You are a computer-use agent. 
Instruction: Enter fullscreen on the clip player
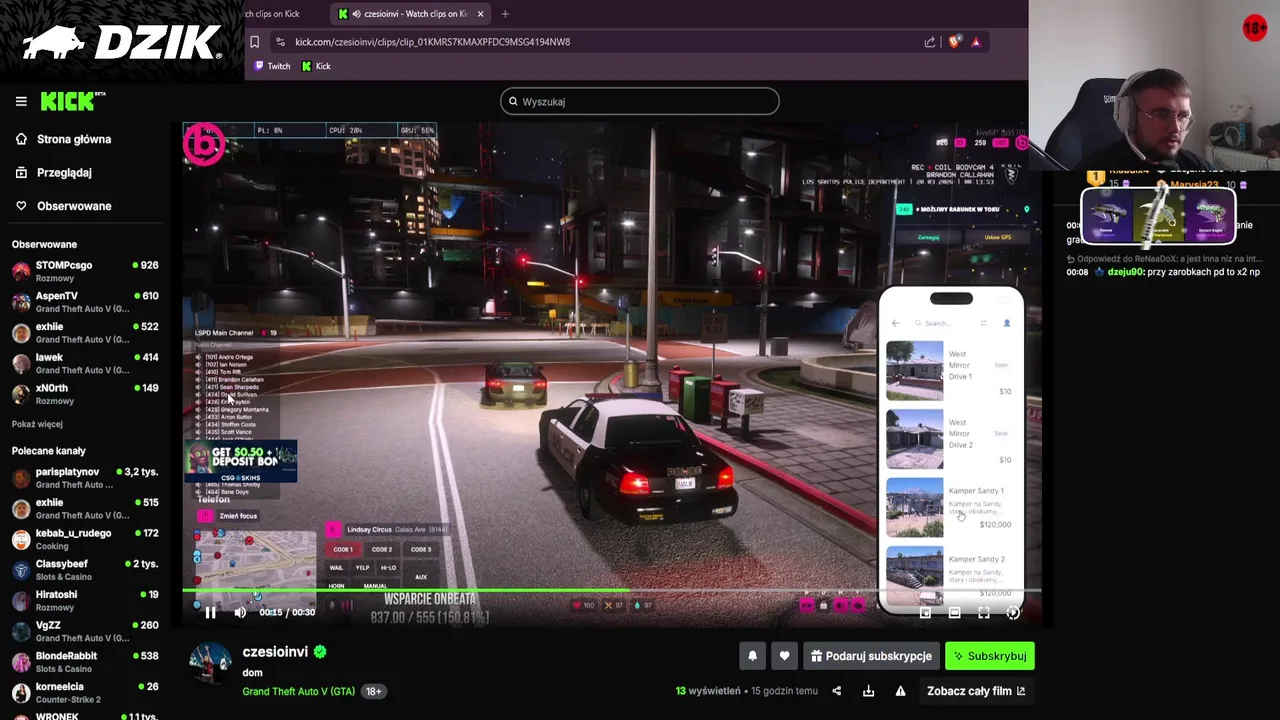[x=984, y=613]
